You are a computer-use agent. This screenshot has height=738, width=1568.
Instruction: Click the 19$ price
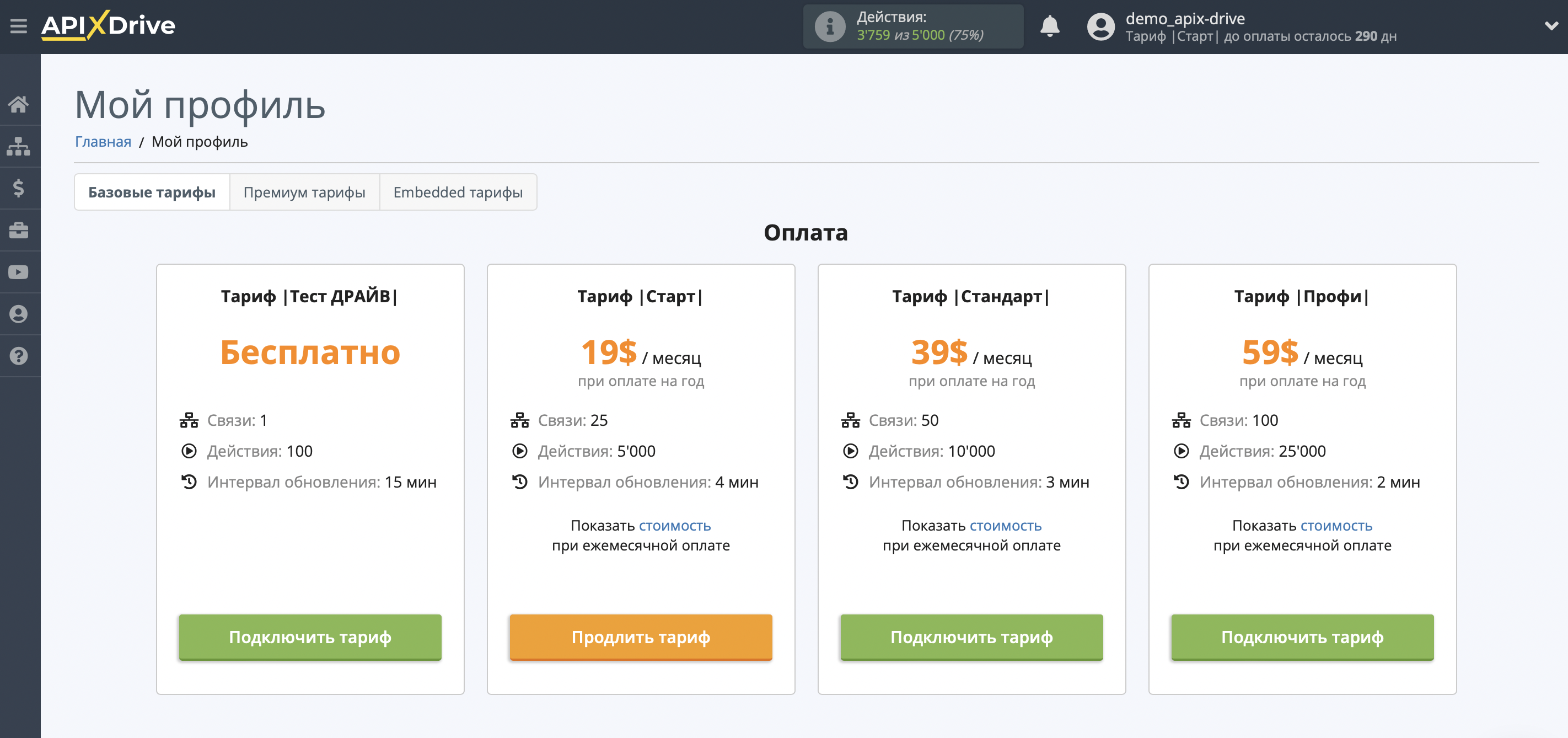pyautogui.click(x=609, y=352)
